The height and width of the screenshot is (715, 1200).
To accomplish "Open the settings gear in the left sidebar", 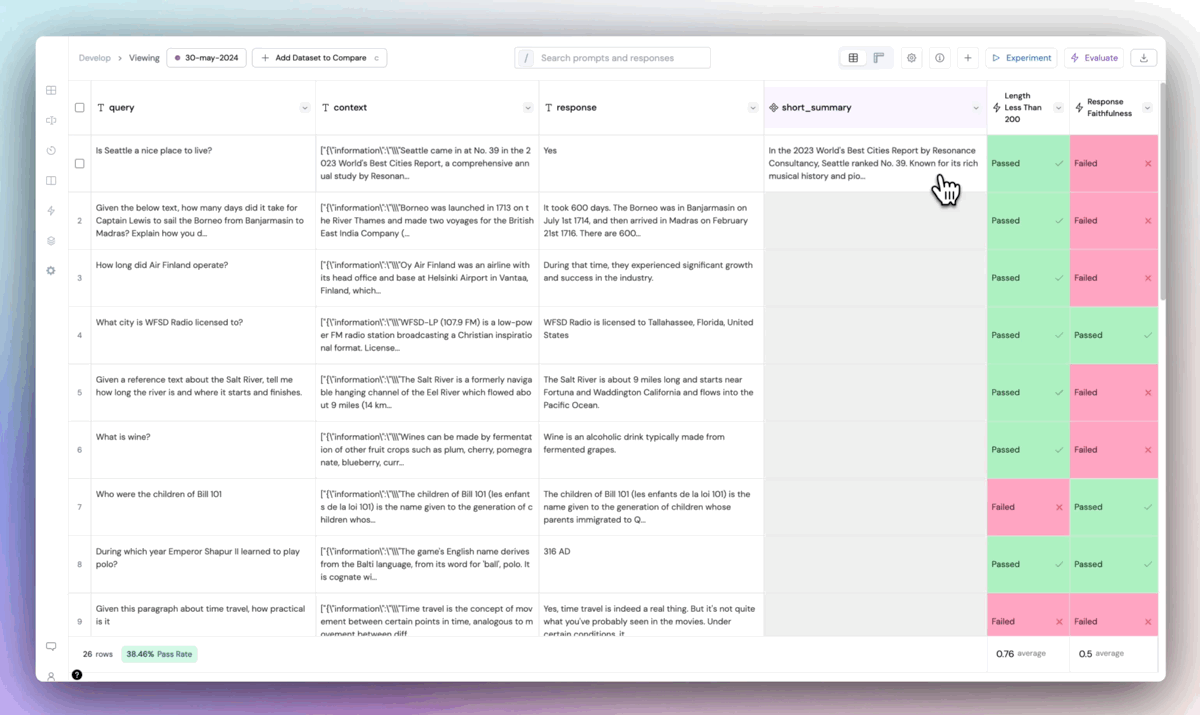I will (x=51, y=271).
